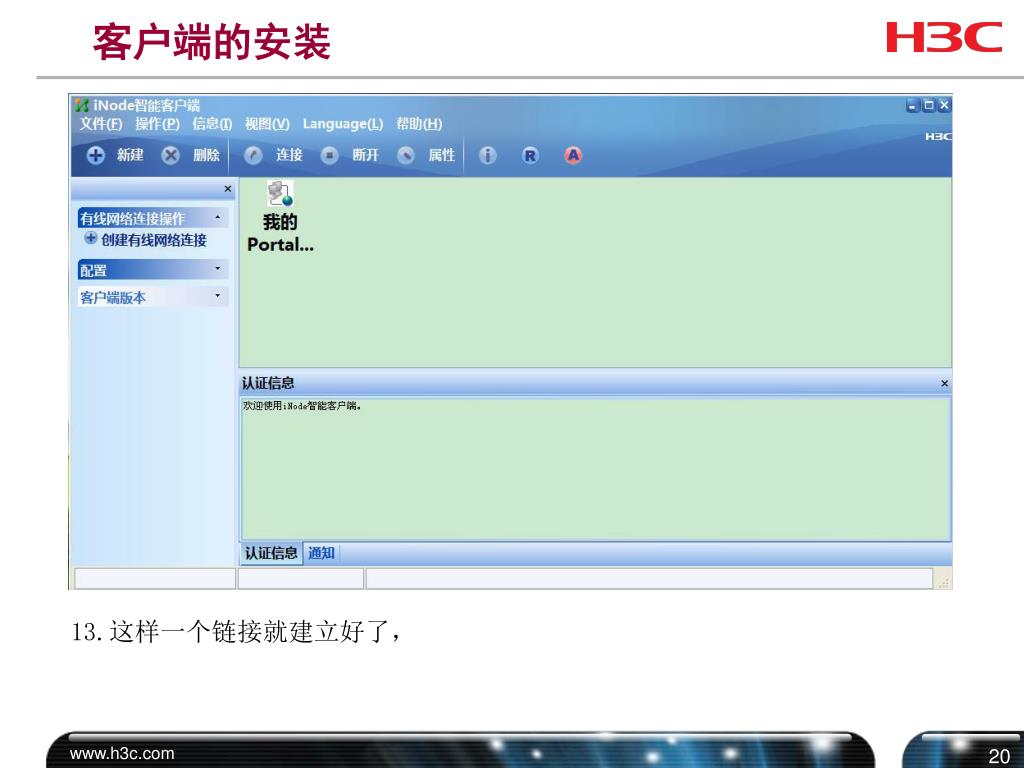Click the 删除 toolbar label

pos(206,155)
